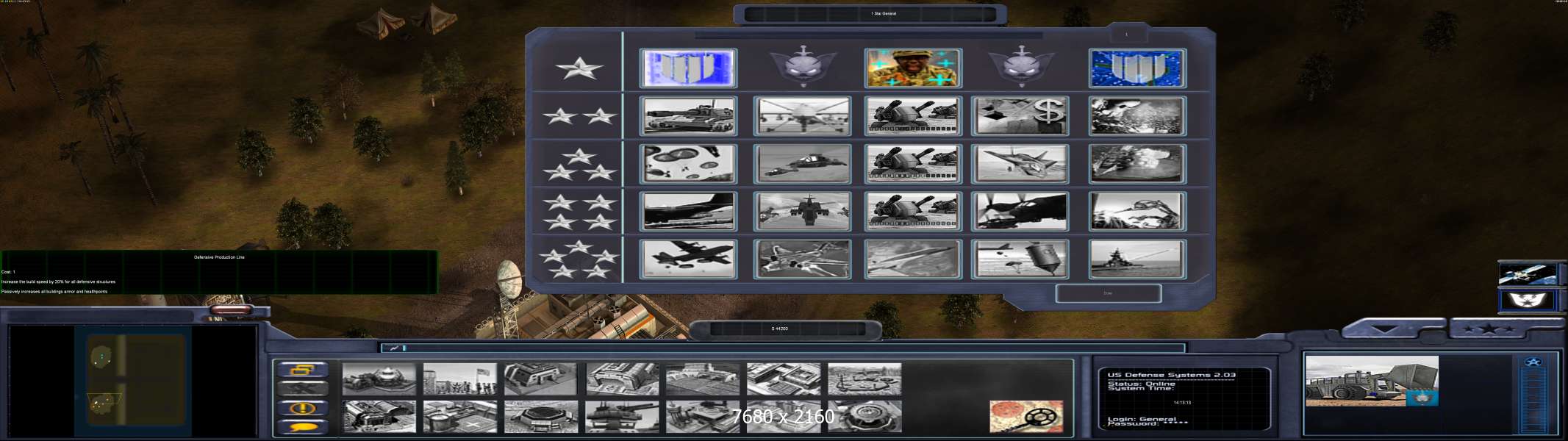Choose the propeller gunship power in four-star row

pos(1020,211)
